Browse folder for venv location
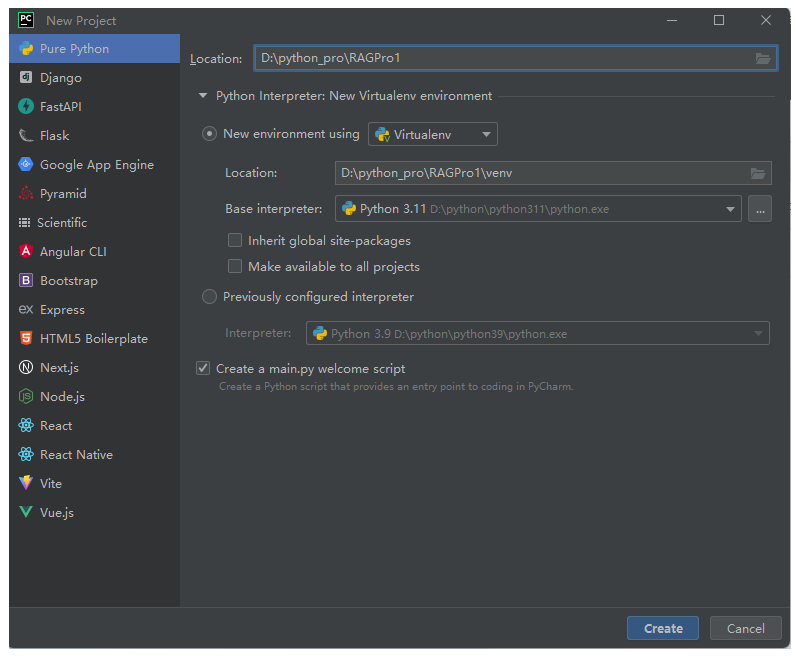The width and height of the screenshot is (798, 656). click(x=758, y=174)
